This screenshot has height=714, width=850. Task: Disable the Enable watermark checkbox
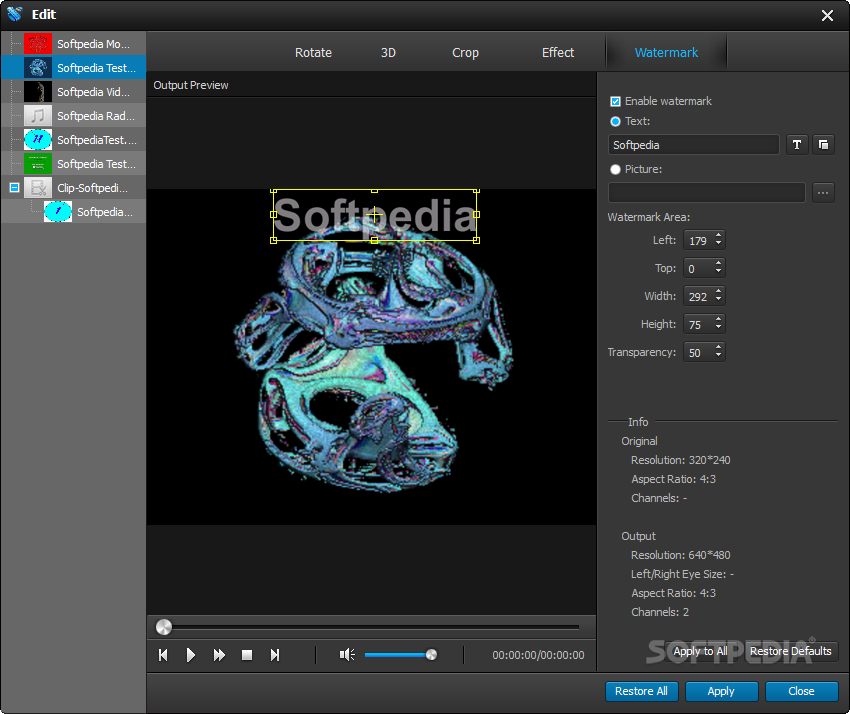point(615,101)
